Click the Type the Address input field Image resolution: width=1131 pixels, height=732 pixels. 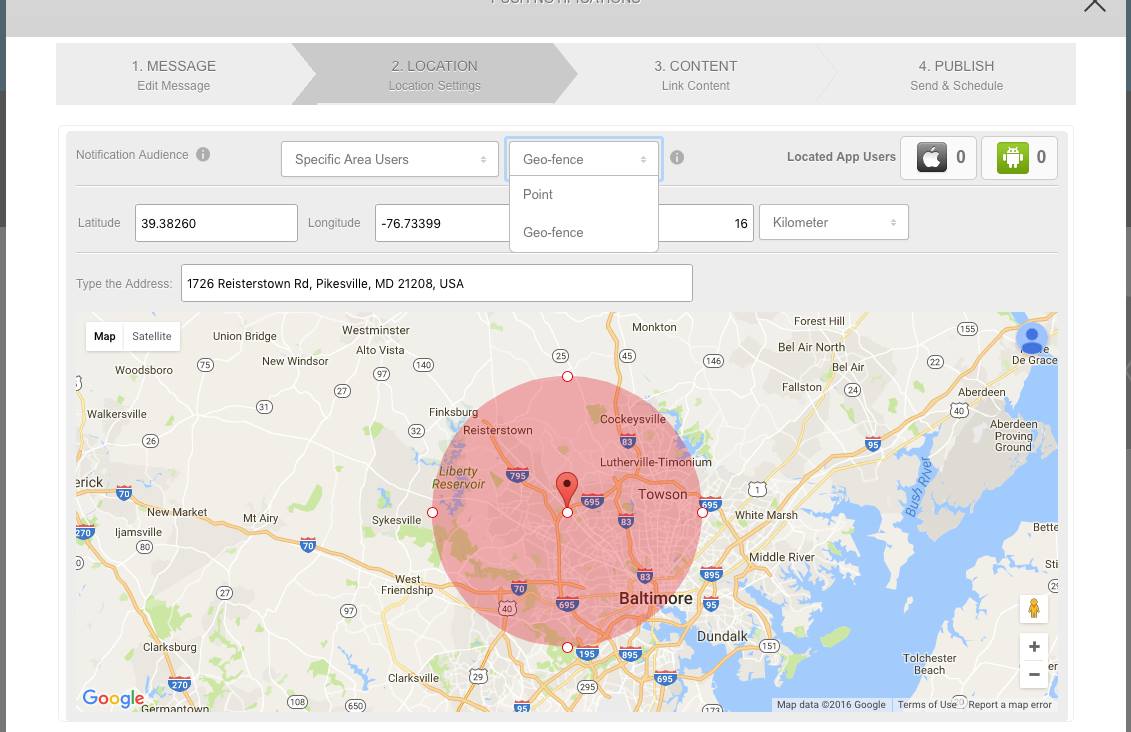click(x=436, y=283)
